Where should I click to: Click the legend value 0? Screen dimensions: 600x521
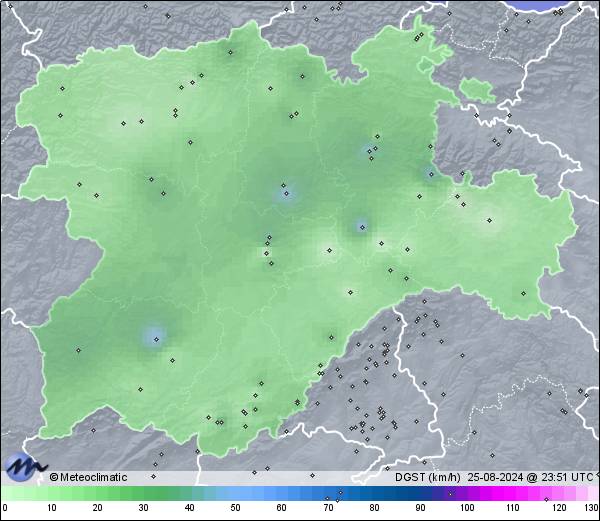coord(5,508)
